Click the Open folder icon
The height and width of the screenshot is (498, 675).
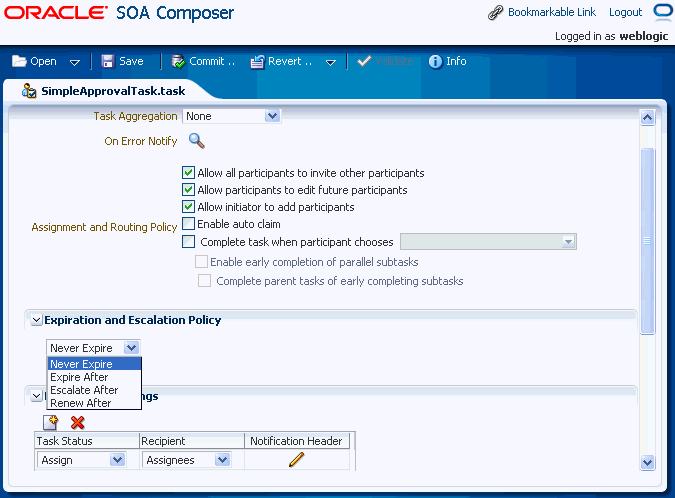point(19,61)
